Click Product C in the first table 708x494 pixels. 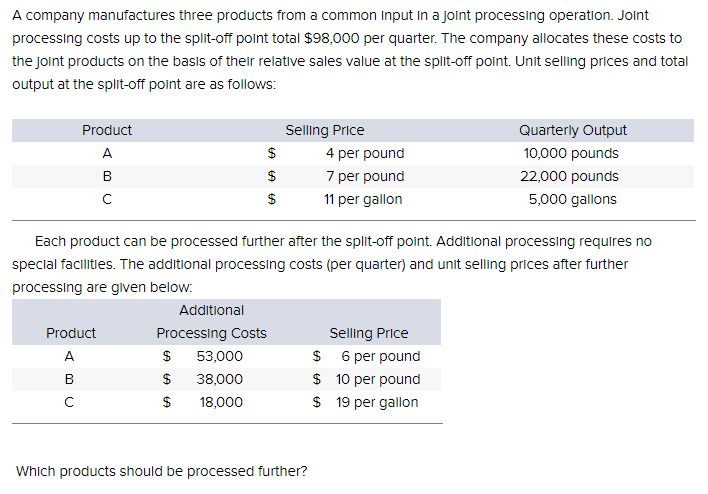click(x=107, y=199)
